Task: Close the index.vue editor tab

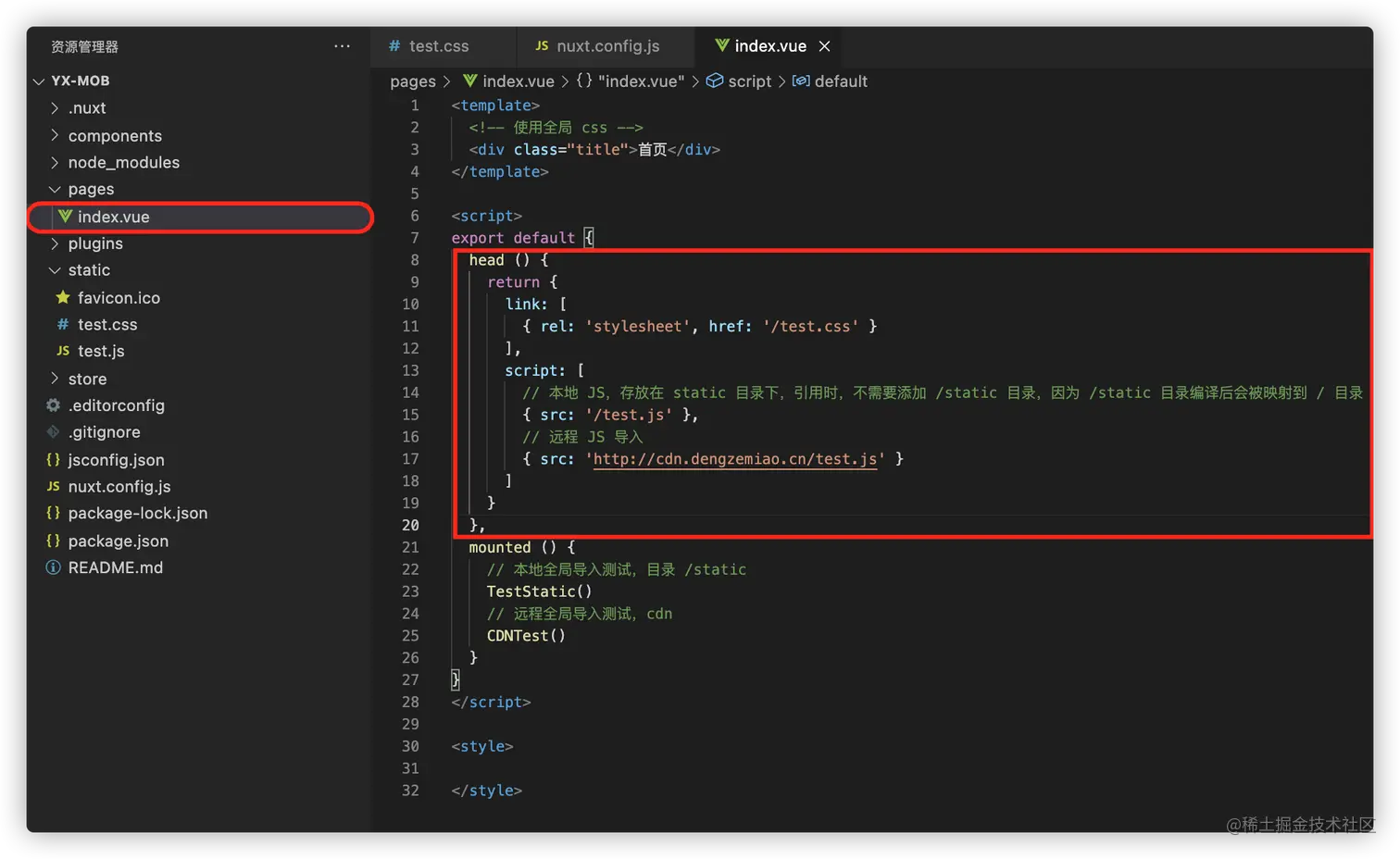Action: point(824,45)
